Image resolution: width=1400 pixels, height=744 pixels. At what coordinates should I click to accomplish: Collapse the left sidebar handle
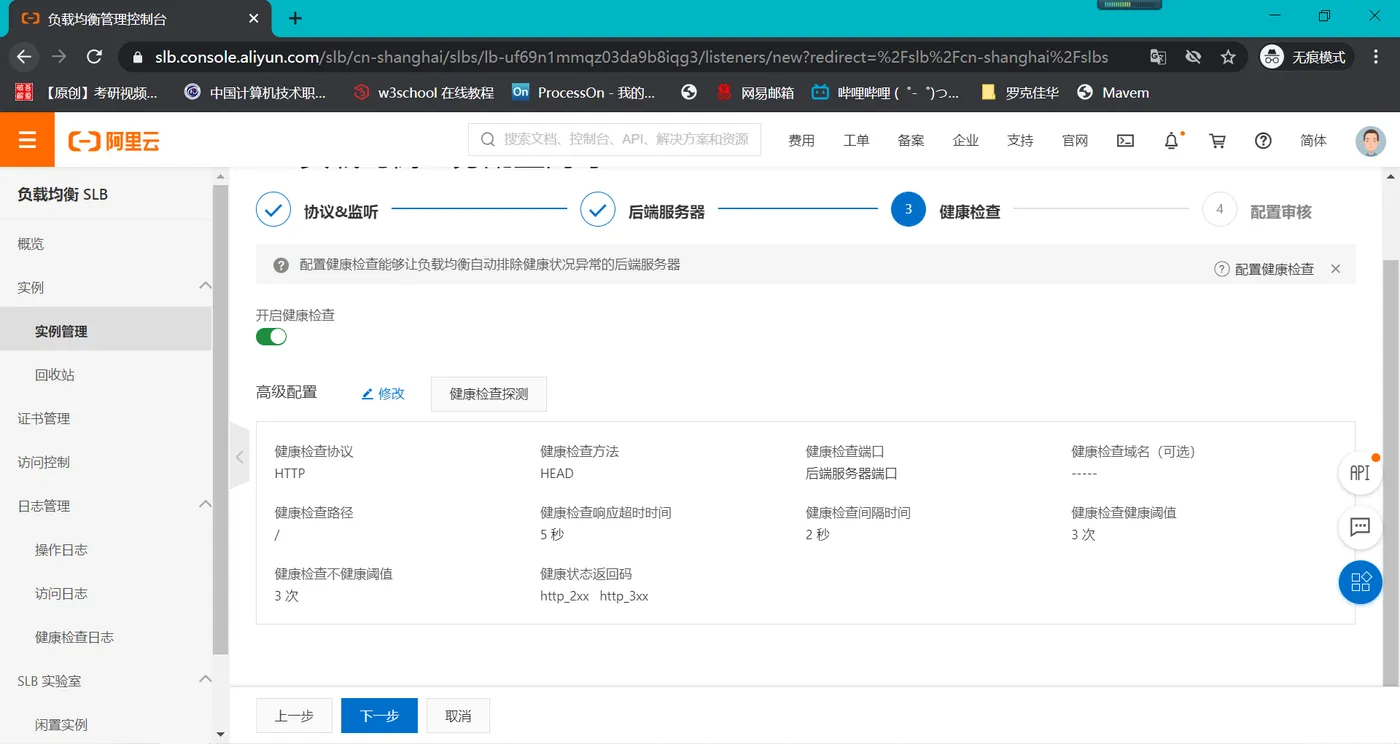239,457
